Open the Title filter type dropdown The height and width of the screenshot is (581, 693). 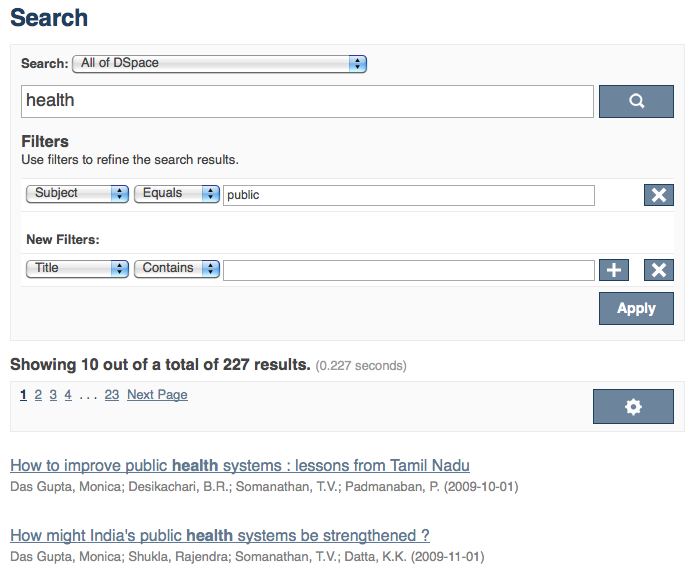pos(77,268)
